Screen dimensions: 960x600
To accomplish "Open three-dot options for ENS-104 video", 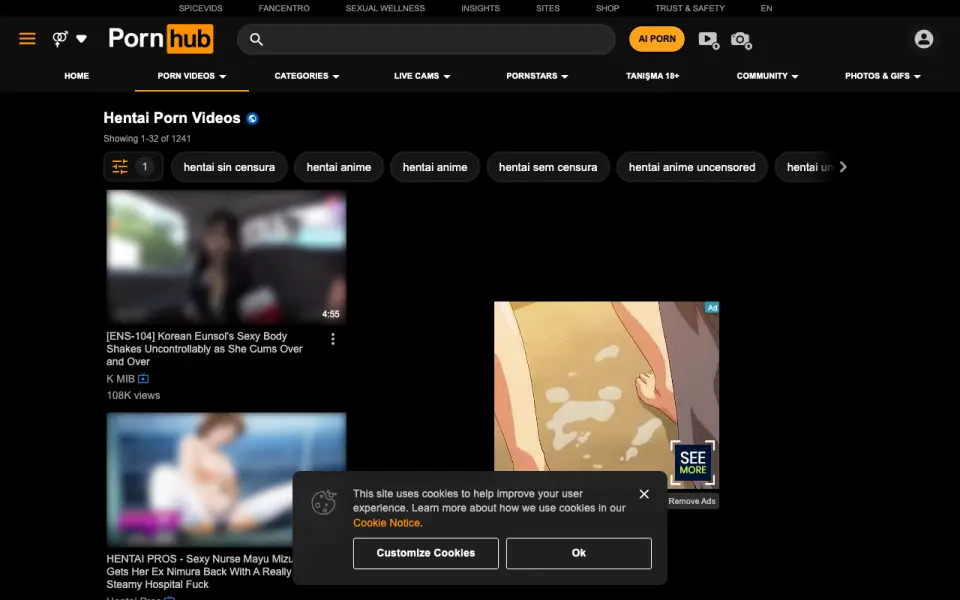I will (332, 339).
